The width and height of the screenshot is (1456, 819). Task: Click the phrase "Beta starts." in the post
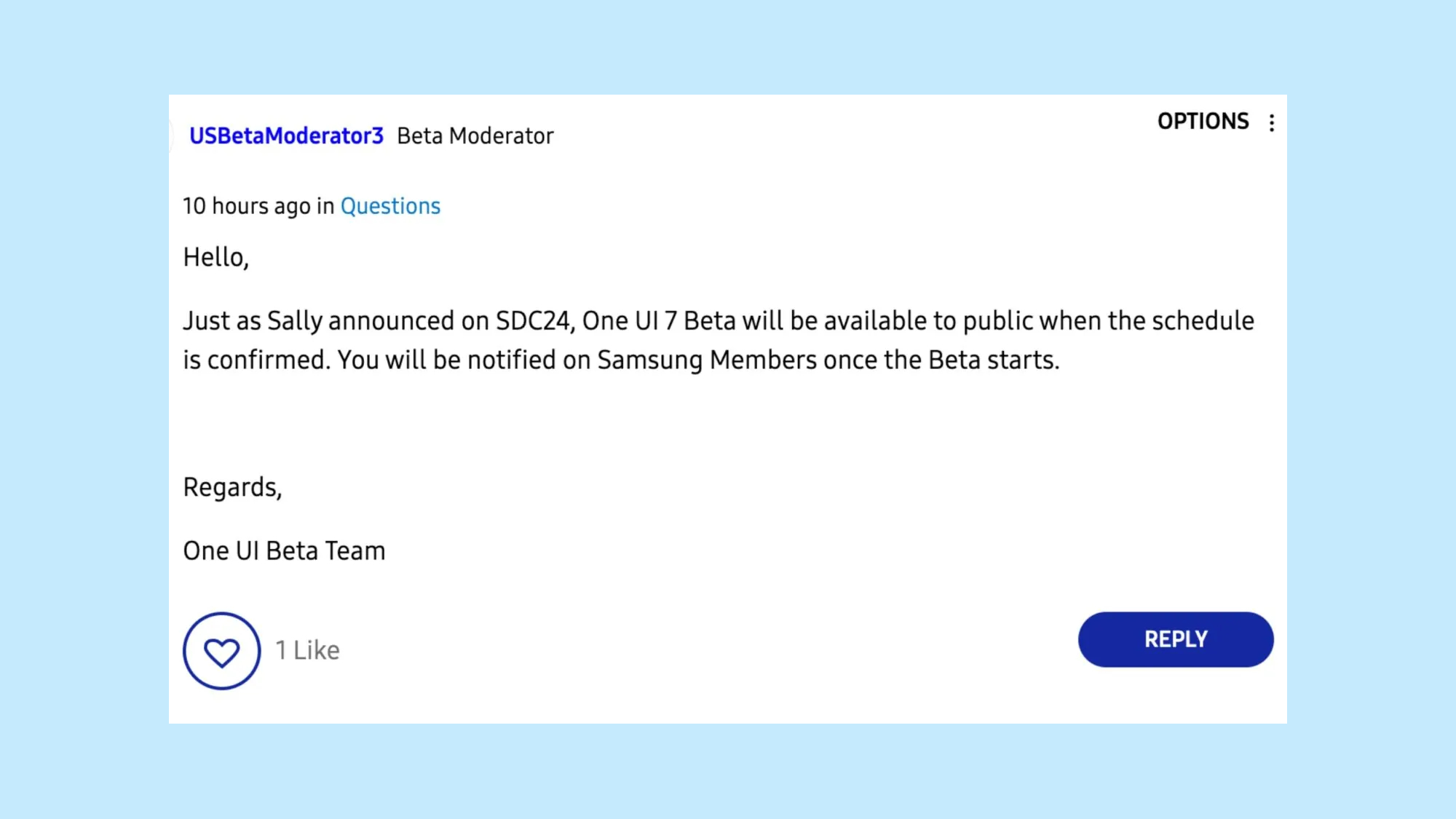point(994,360)
